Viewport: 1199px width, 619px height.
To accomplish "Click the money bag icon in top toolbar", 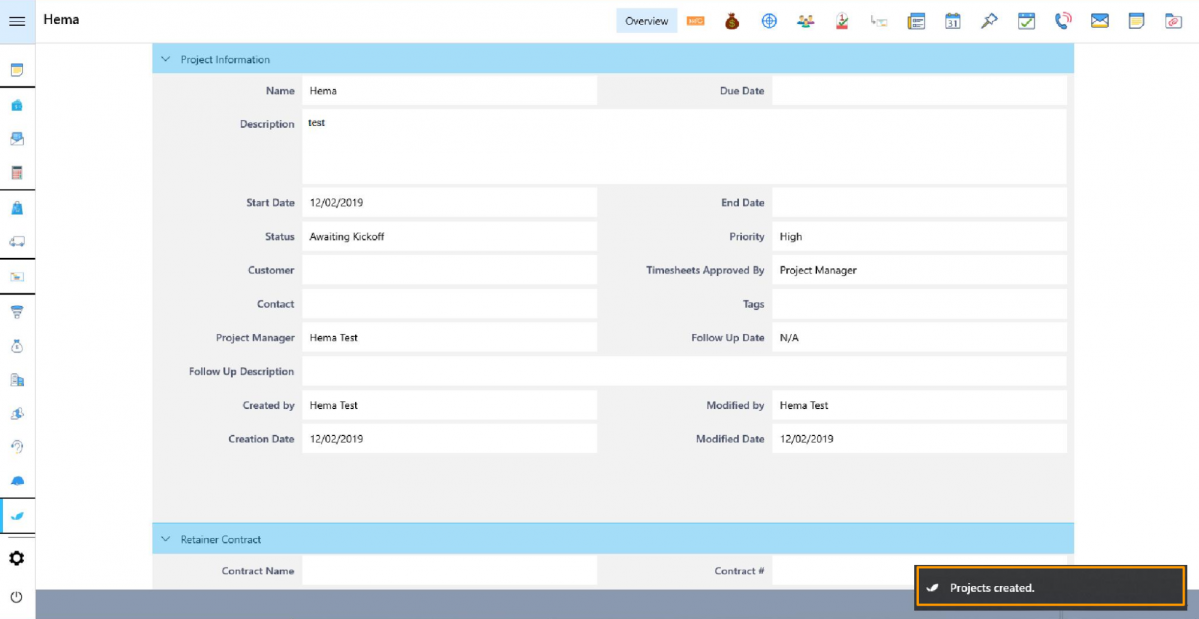I will click(732, 21).
